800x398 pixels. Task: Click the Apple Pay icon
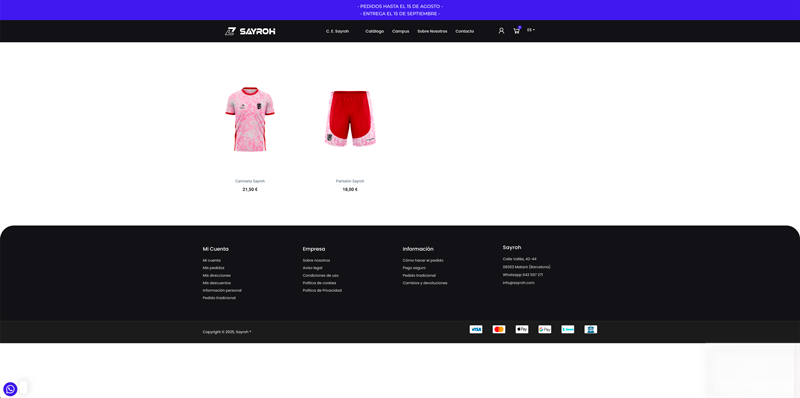pyautogui.click(x=522, y=329)
